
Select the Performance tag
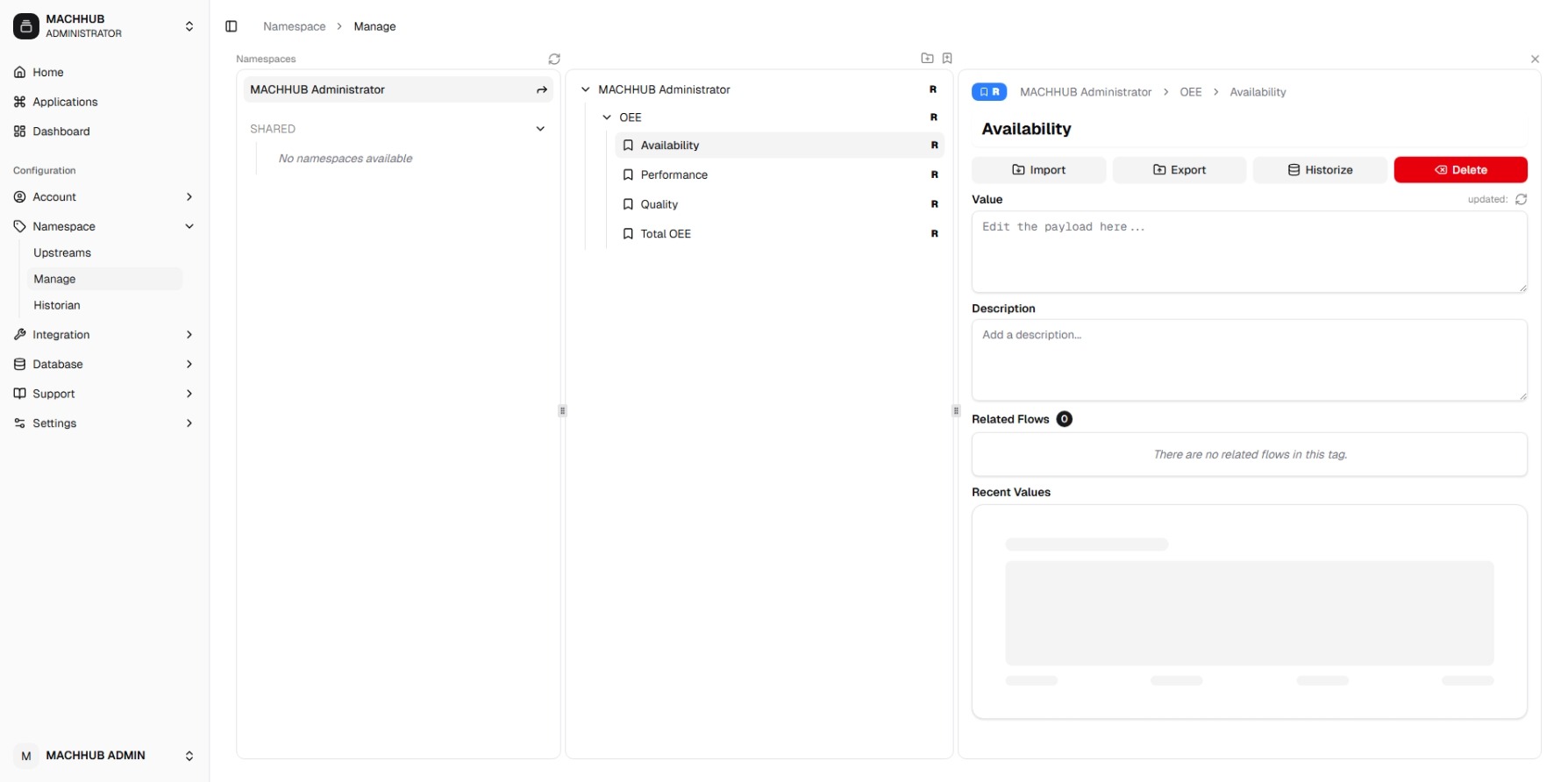pyautogui.click(x=780, y=174)
